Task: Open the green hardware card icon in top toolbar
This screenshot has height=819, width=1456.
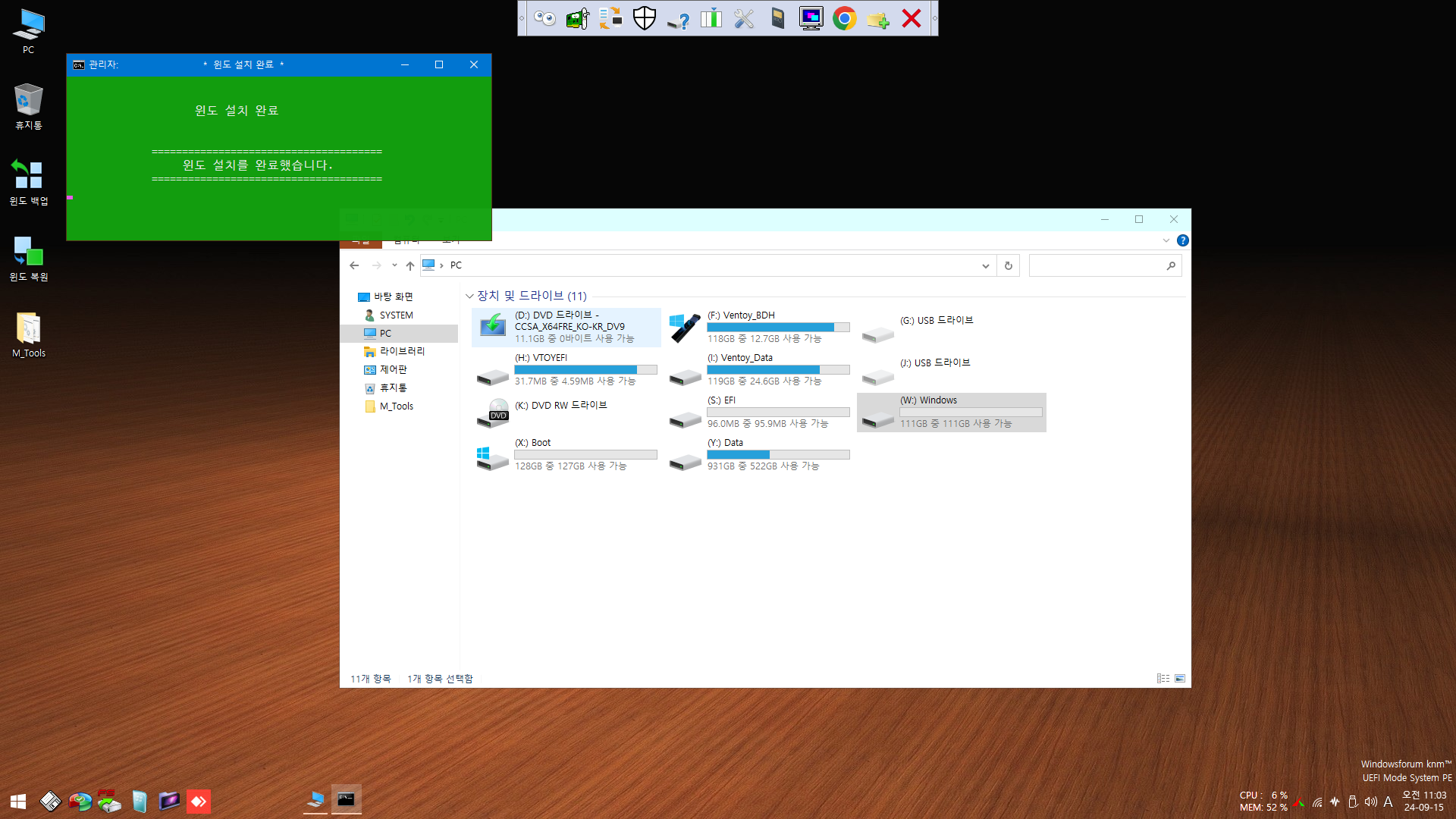Action: point(578,18)
